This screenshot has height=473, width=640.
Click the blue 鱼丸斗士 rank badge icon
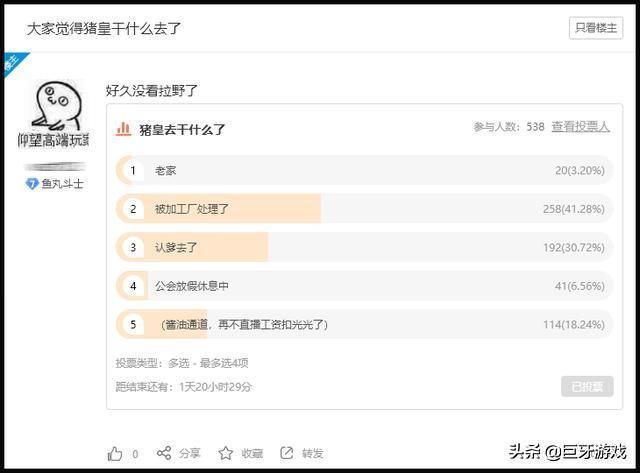32,184
